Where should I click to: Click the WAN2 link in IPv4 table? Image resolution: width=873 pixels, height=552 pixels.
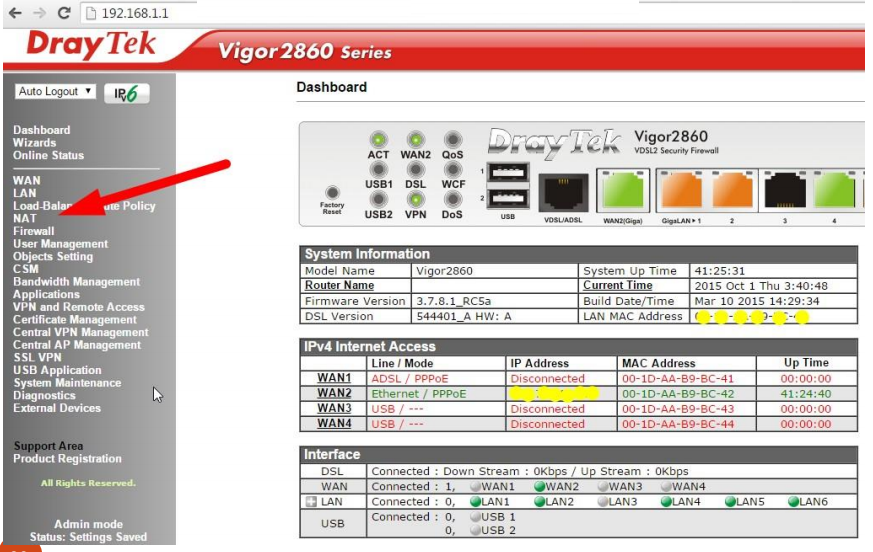334,394
